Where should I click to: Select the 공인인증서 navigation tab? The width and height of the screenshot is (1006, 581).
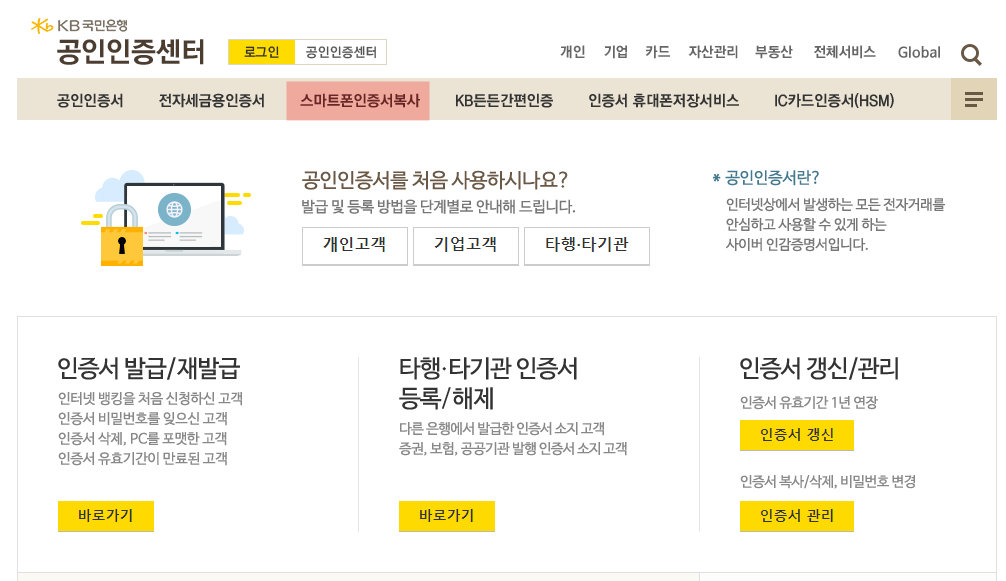coord(90,101)
